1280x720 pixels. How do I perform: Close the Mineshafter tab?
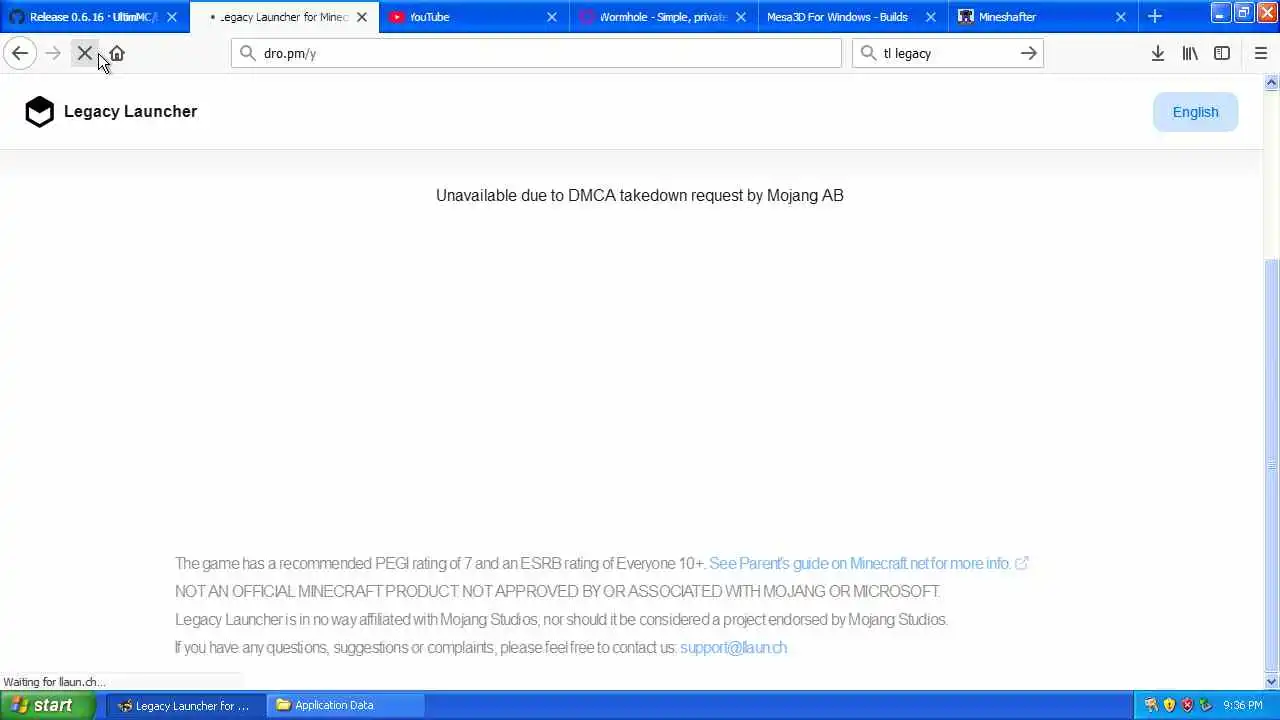pos(1121,17)
